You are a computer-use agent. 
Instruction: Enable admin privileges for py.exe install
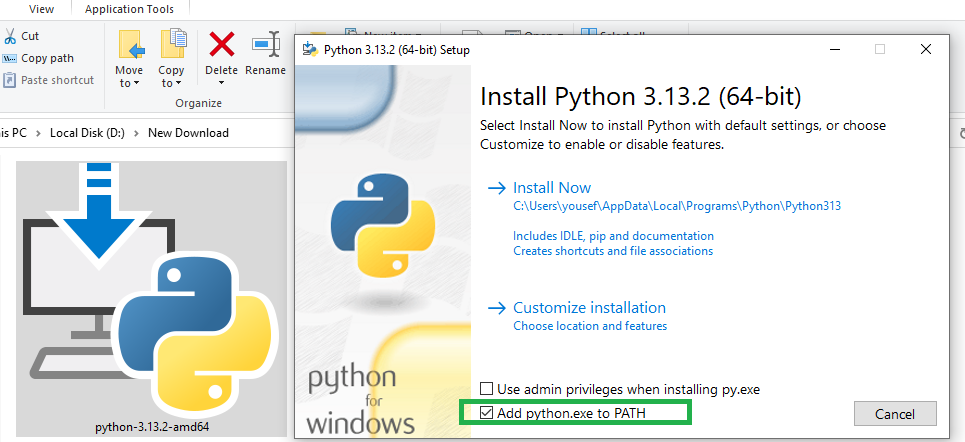(487, 389)
